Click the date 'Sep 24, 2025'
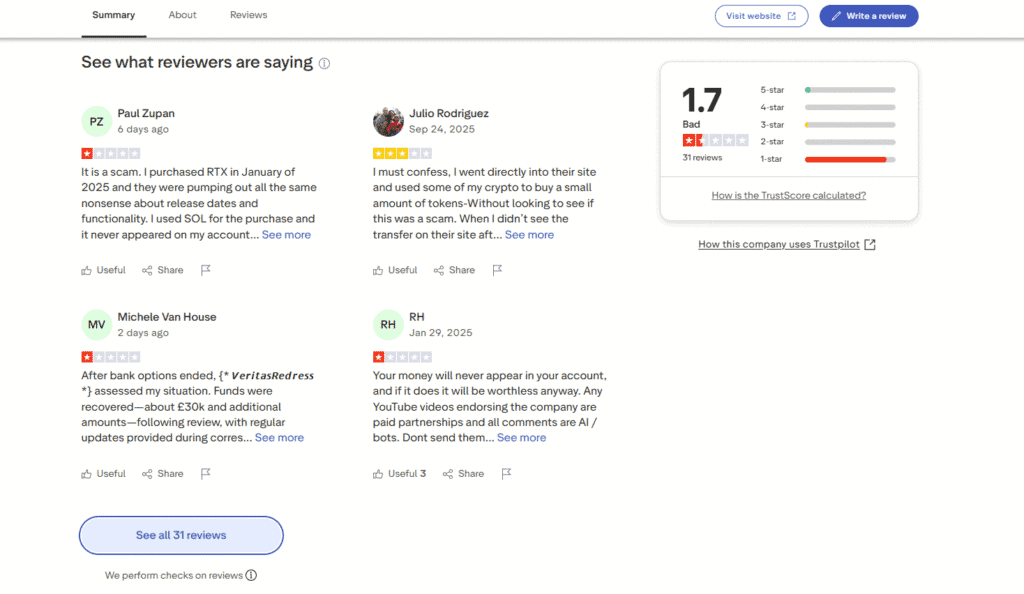 point(441,129)
